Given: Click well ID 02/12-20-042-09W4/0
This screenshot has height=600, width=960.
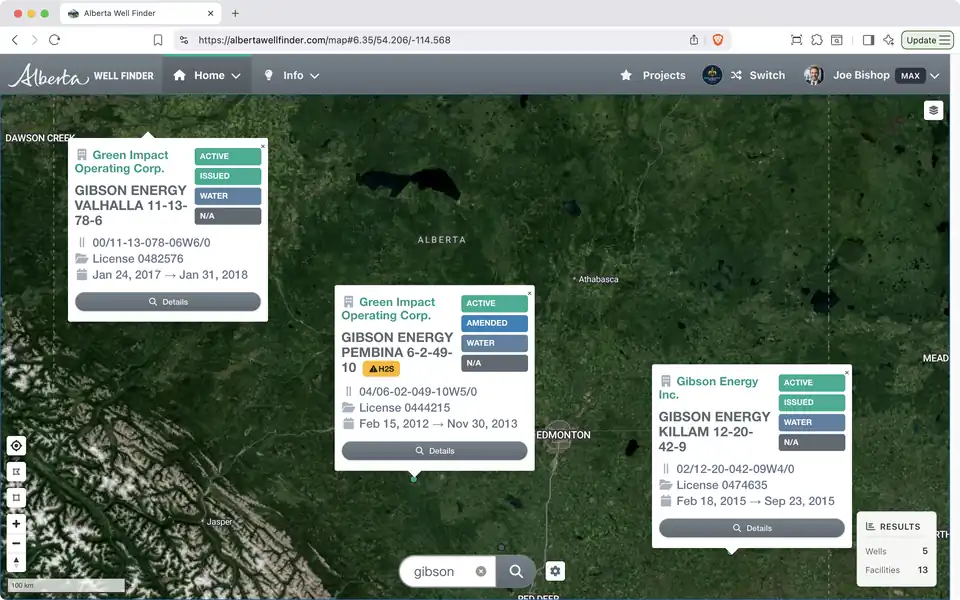Looking at the screenshot, I should [735, 469].
